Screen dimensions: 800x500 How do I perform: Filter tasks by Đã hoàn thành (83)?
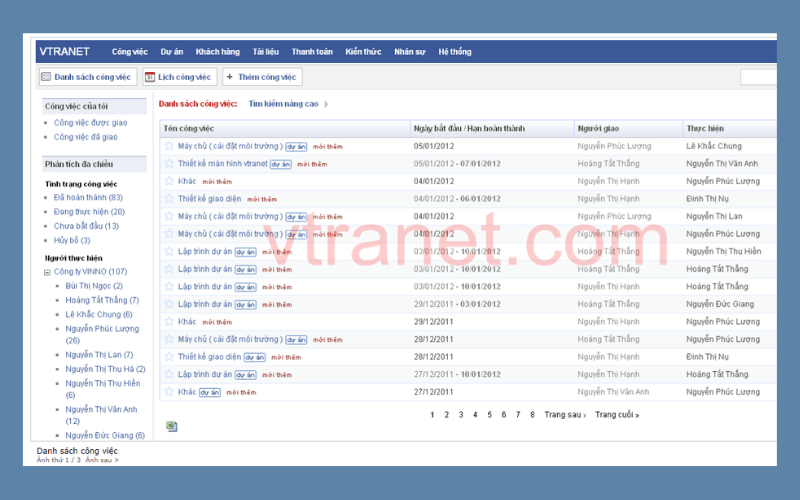point(88,198)
